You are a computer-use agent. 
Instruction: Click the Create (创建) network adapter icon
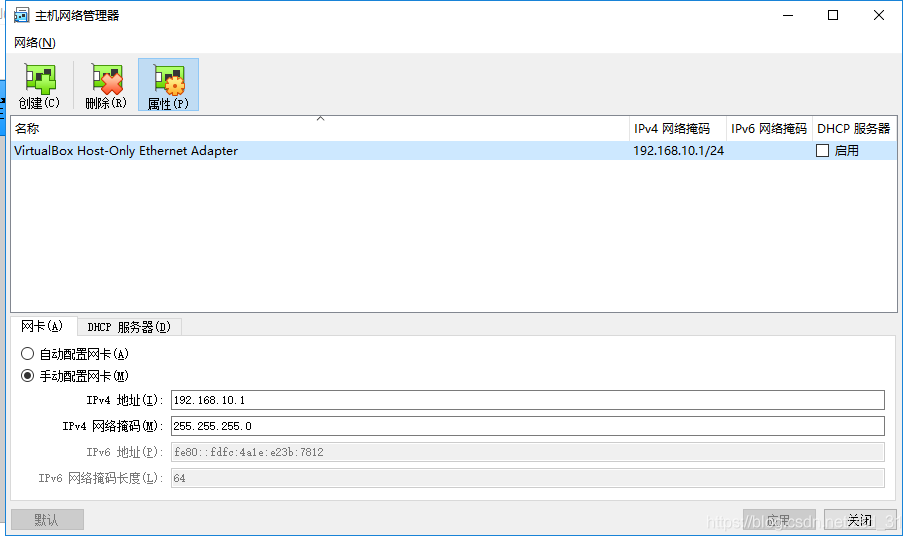click(x=40, y=85)
